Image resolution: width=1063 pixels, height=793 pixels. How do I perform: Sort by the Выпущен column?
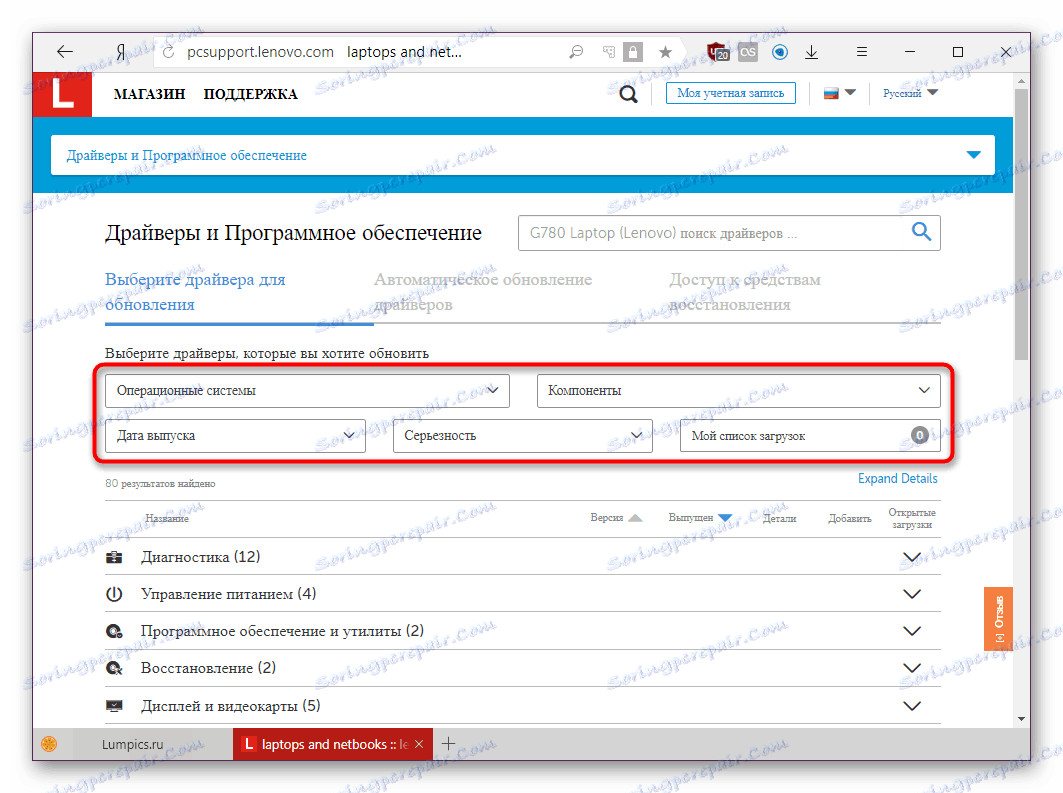click(x=700, y=518)
